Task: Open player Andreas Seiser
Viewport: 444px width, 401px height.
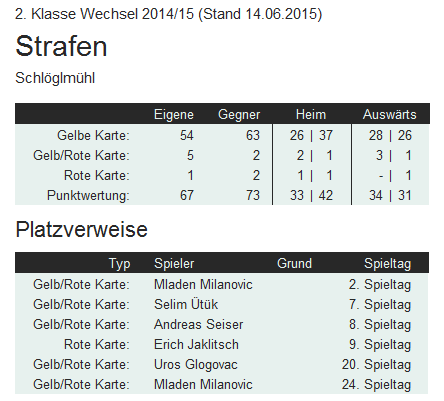Action: point(198,324)
